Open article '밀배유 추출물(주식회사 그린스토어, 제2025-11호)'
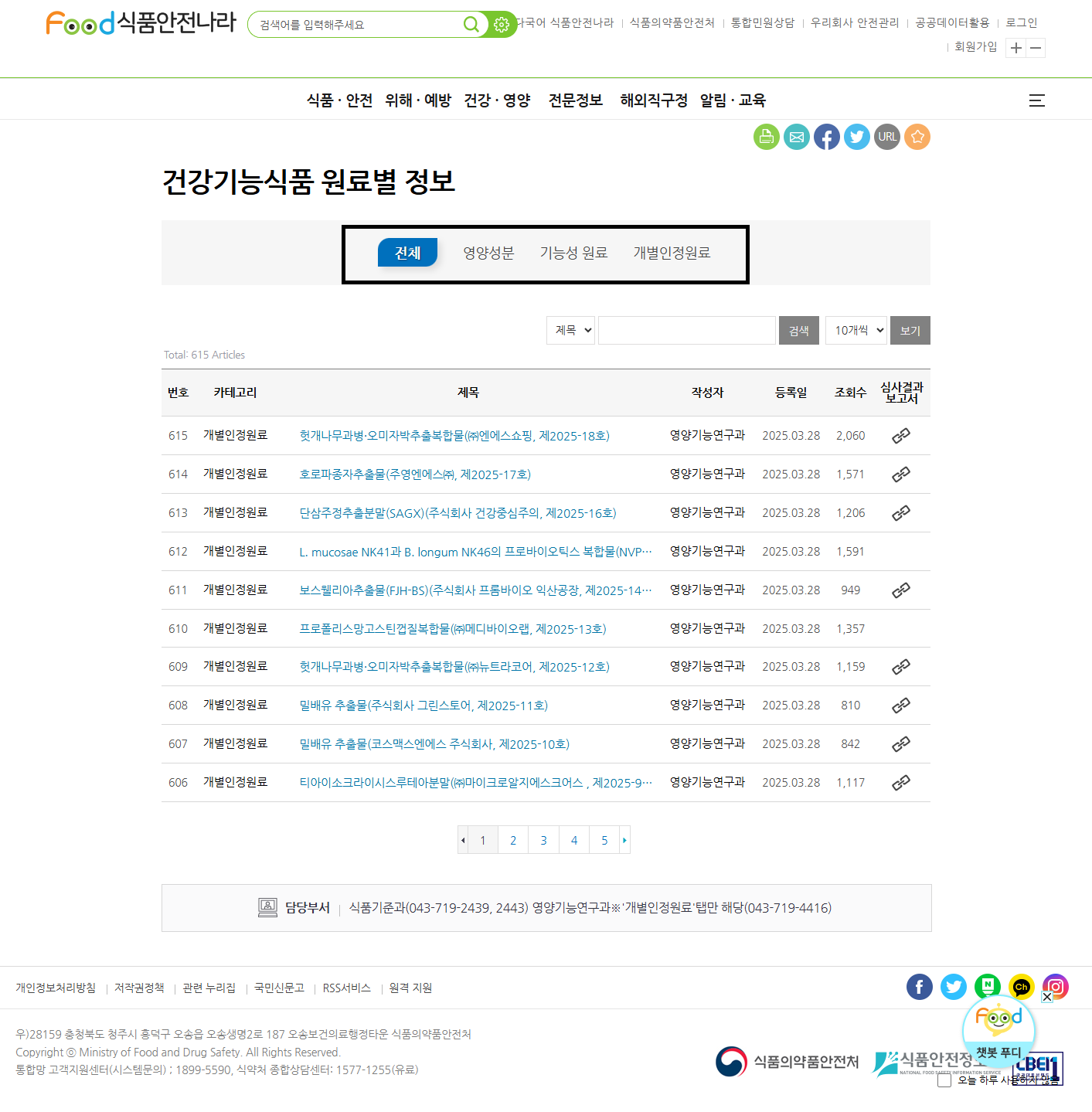Image resolution: width=1092 pixels, height=1112 pixels. click(424, 706)
